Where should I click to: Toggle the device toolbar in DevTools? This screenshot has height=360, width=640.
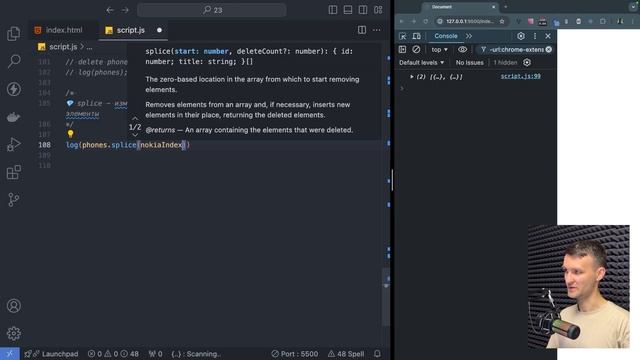416,36
